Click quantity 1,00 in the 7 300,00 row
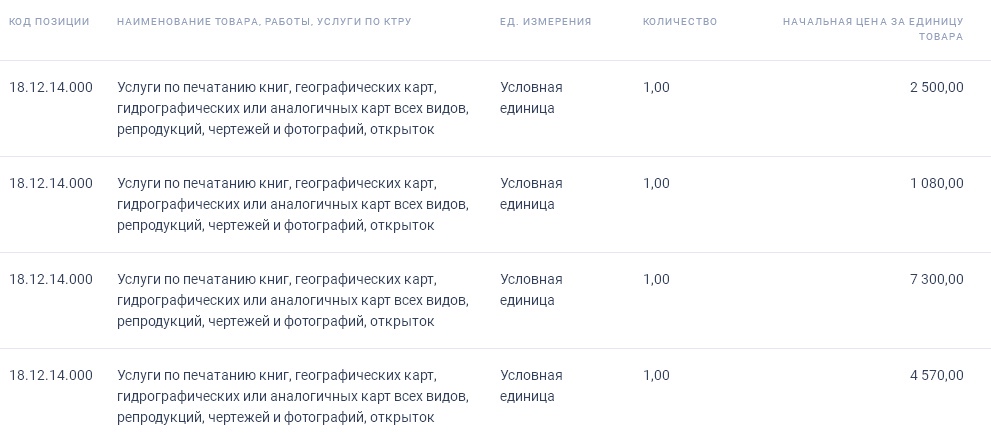Viewport: 991px width, 437px height. coord(656,279)
